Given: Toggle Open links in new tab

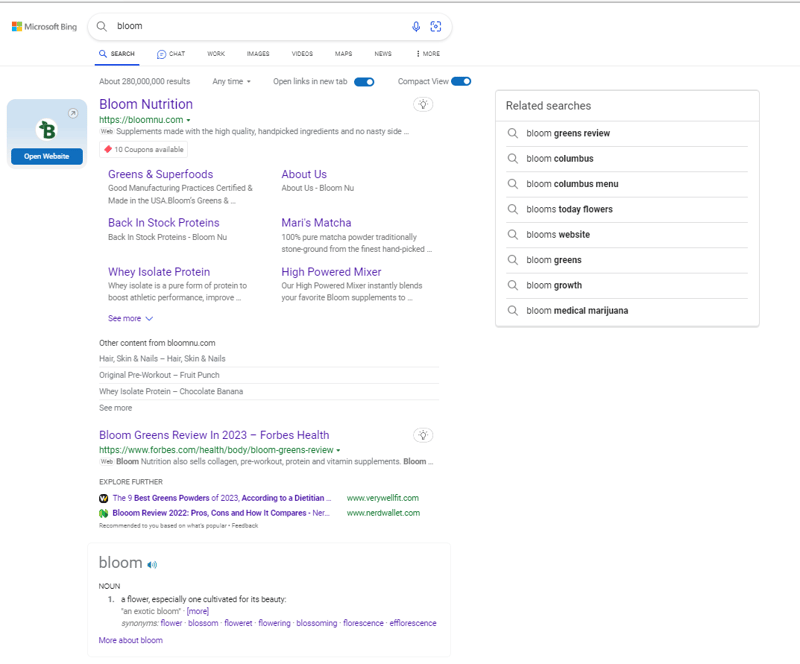Looking at the screenshot, I should coord(364,82).
